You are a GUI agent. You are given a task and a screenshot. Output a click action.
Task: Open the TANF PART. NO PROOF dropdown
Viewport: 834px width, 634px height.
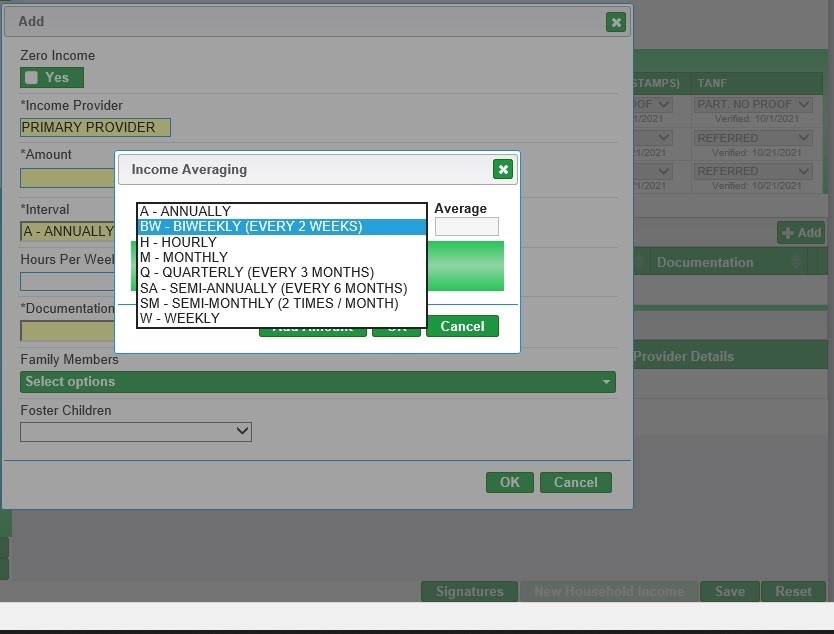[753, 104]
